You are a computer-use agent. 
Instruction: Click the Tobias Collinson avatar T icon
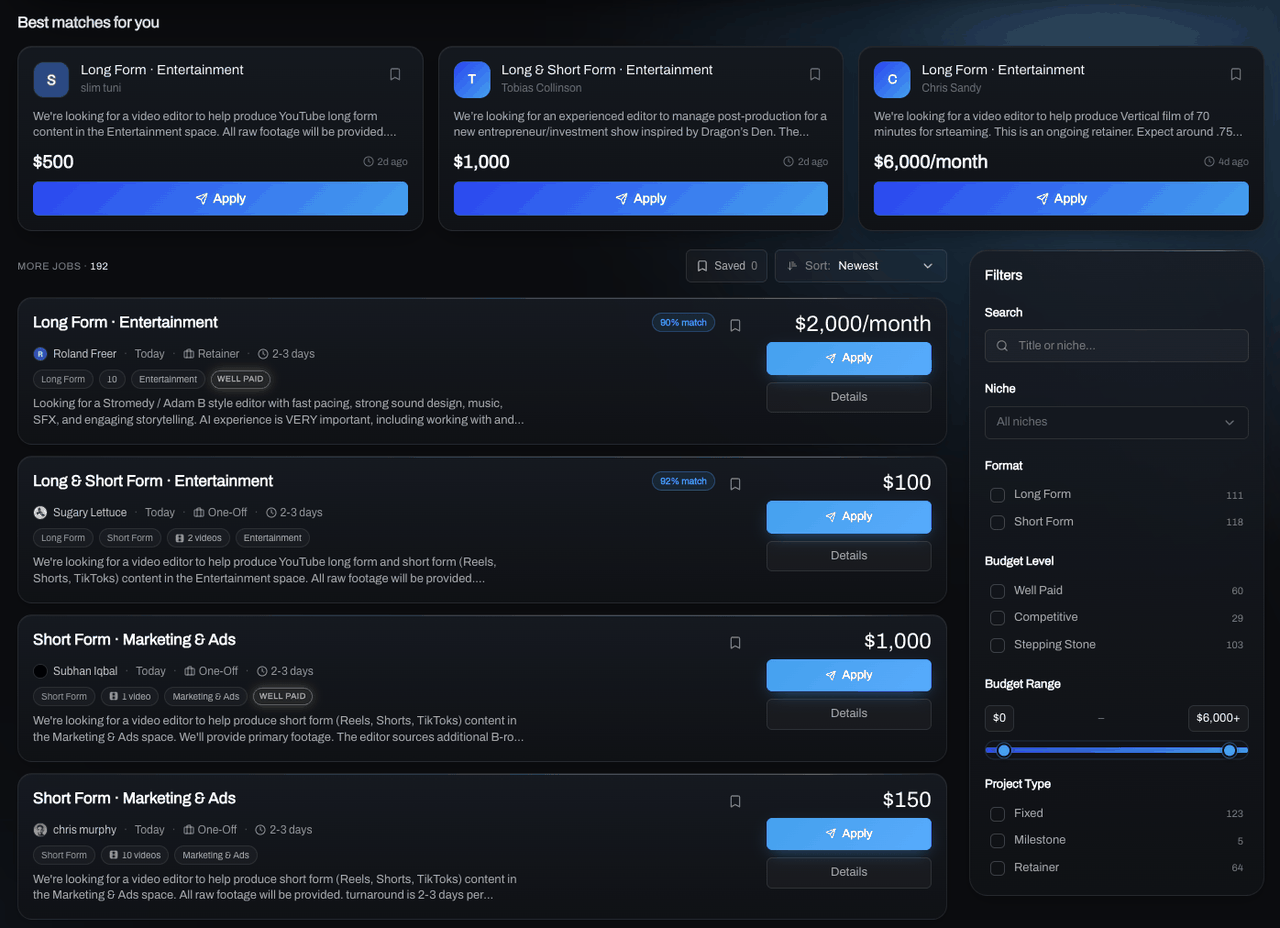(x=472, y=79)
